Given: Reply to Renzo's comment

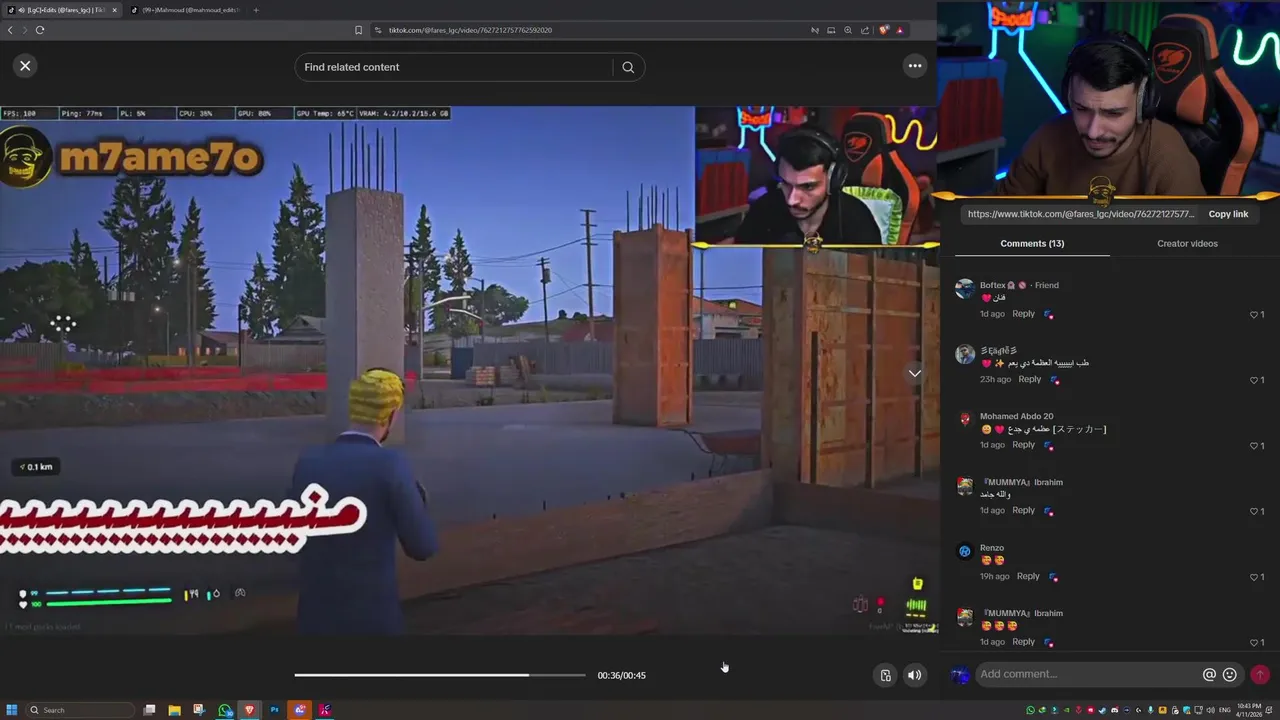Looking at the screenshot, I should (x=1028, y=576).
